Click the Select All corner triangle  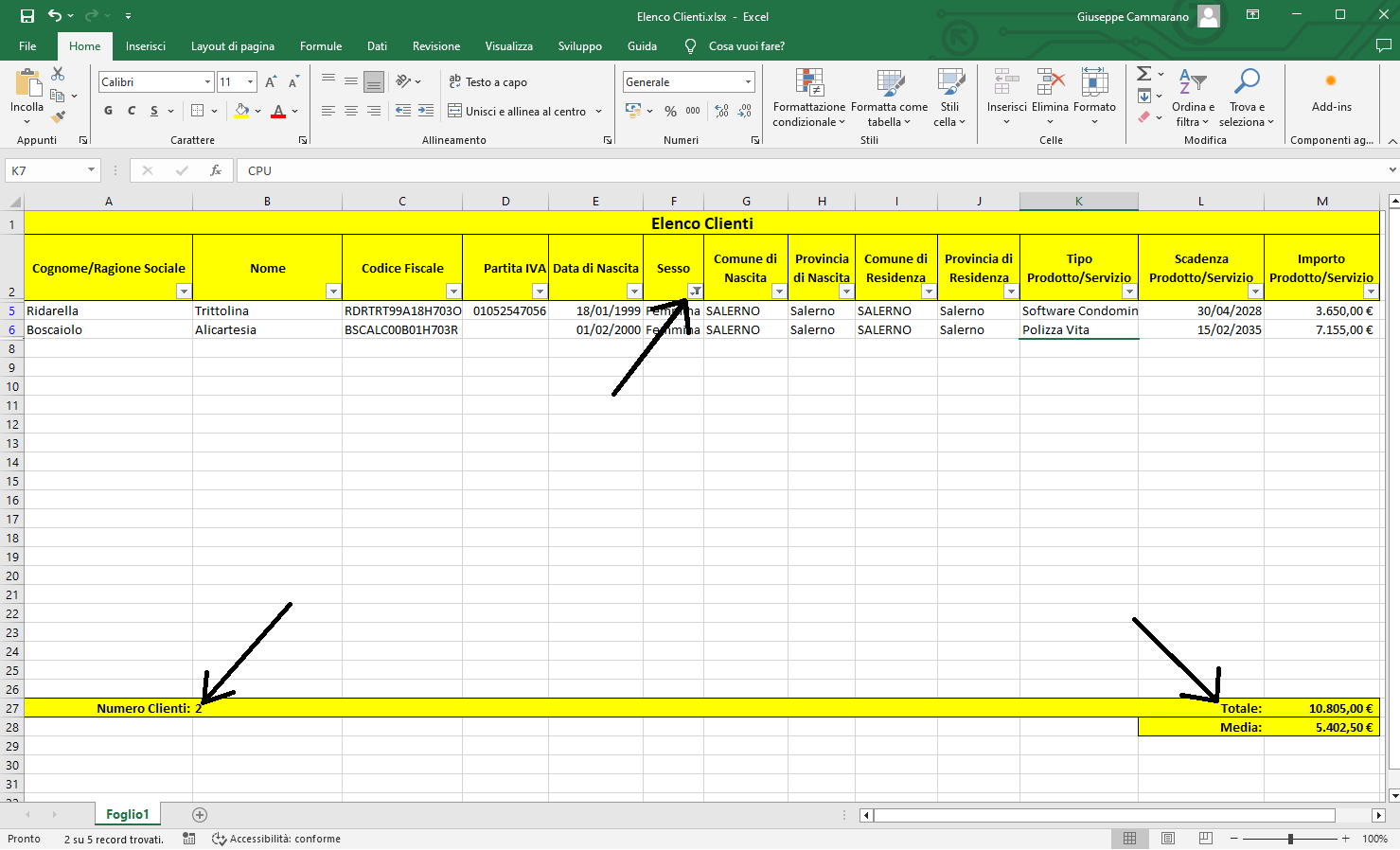(x=12, y=201)
